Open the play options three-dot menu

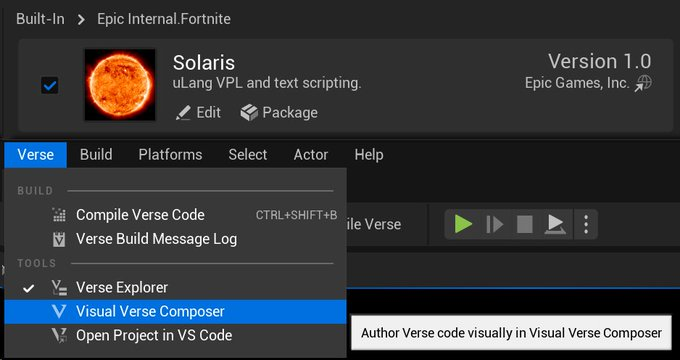coord(586,224)
